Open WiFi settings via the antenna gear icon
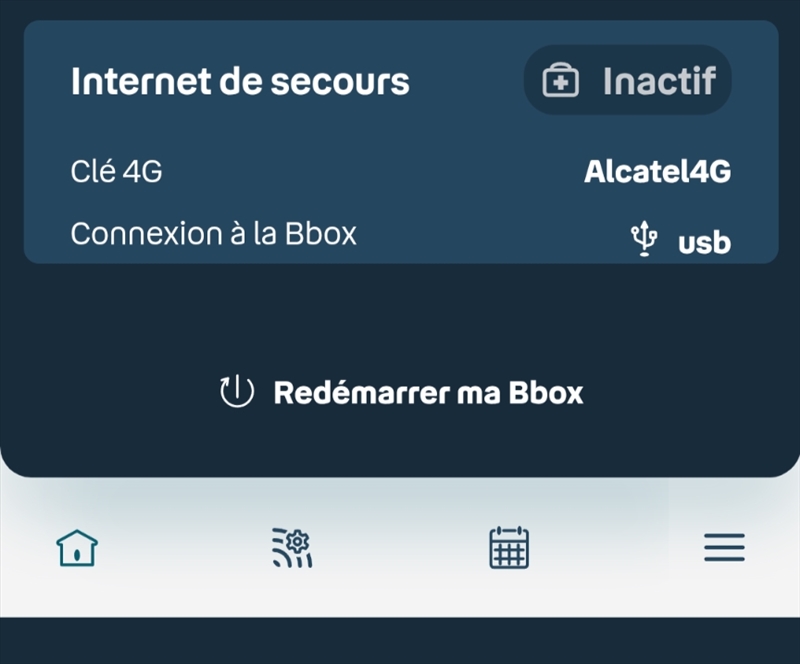Image resolution: width=800 pixels, height=664 pixels. point(291,546)
